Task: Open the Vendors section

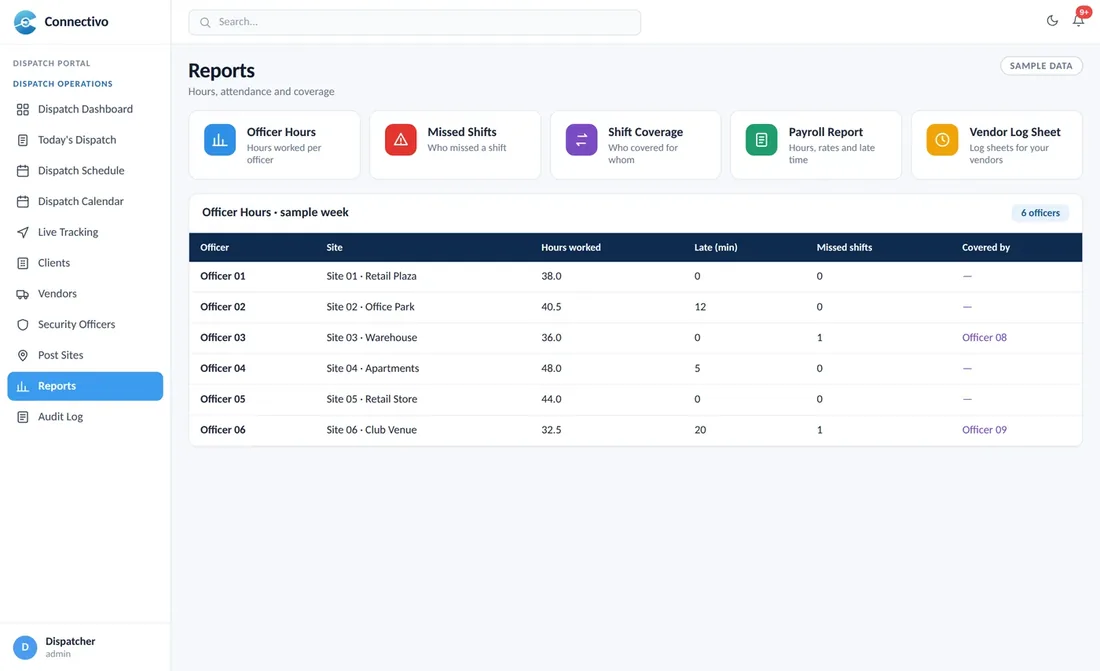Action: point(85,294)
